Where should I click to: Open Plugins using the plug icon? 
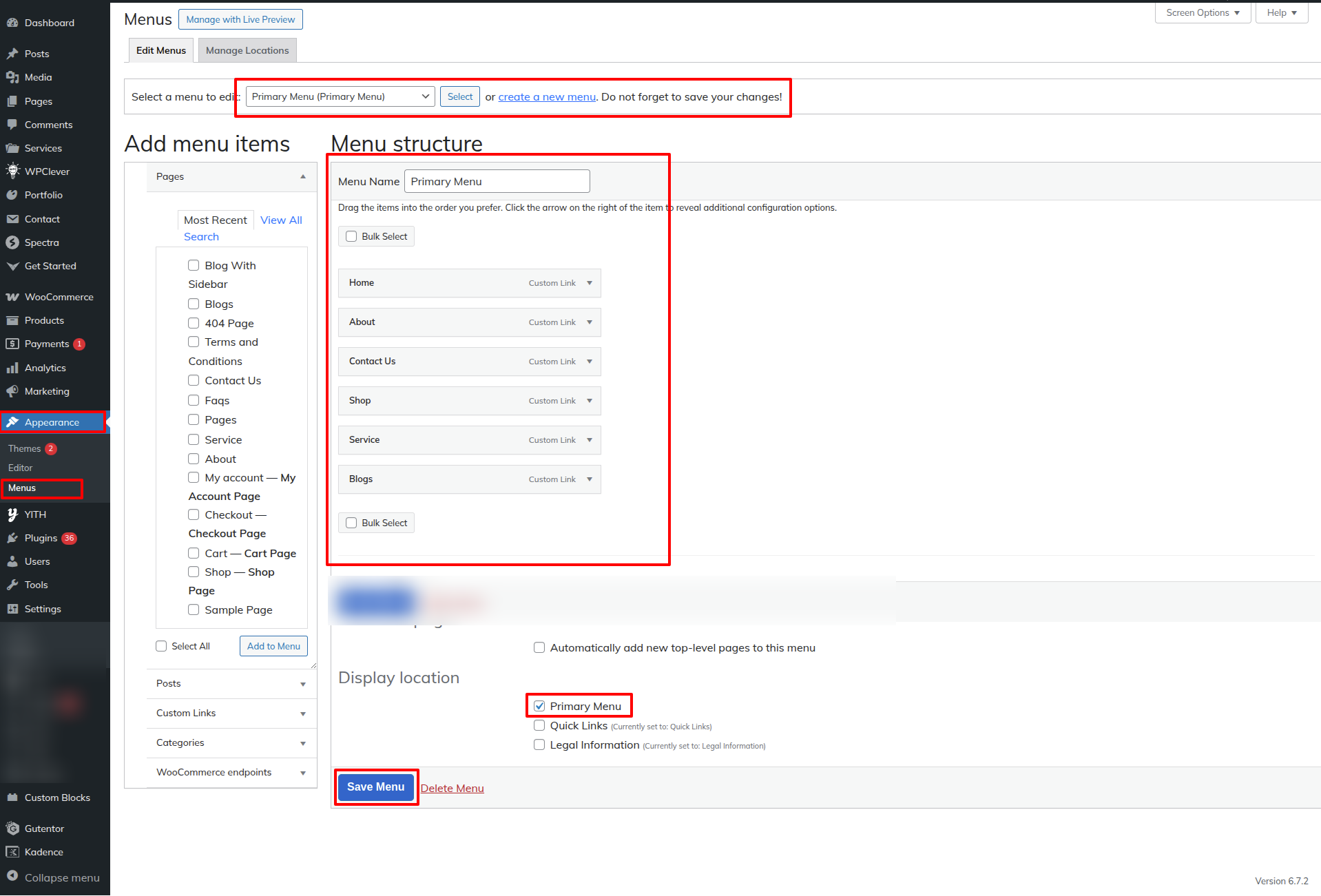(12, 538)
